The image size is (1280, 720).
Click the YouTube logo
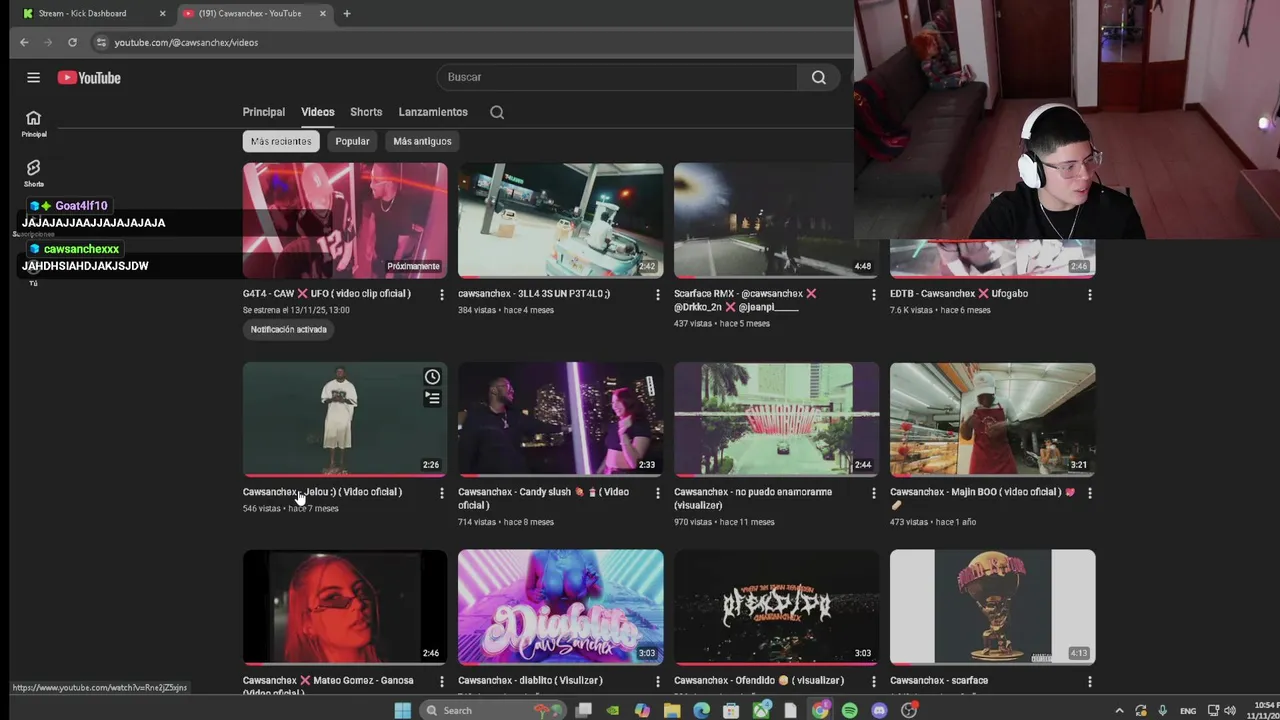(x=89, y=78)
